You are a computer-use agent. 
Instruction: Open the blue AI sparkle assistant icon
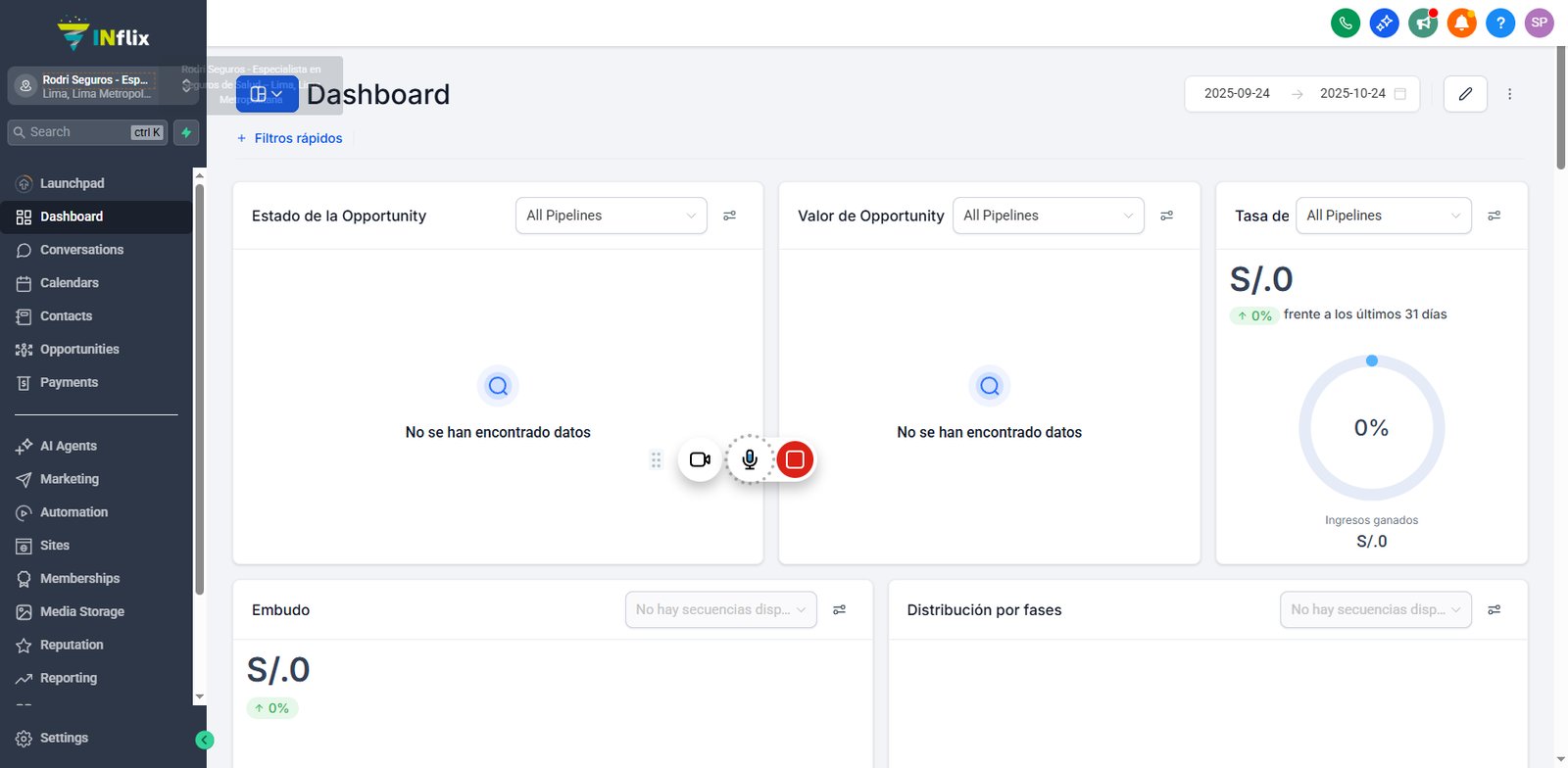pyautogui.click(x=1384, y=23)
